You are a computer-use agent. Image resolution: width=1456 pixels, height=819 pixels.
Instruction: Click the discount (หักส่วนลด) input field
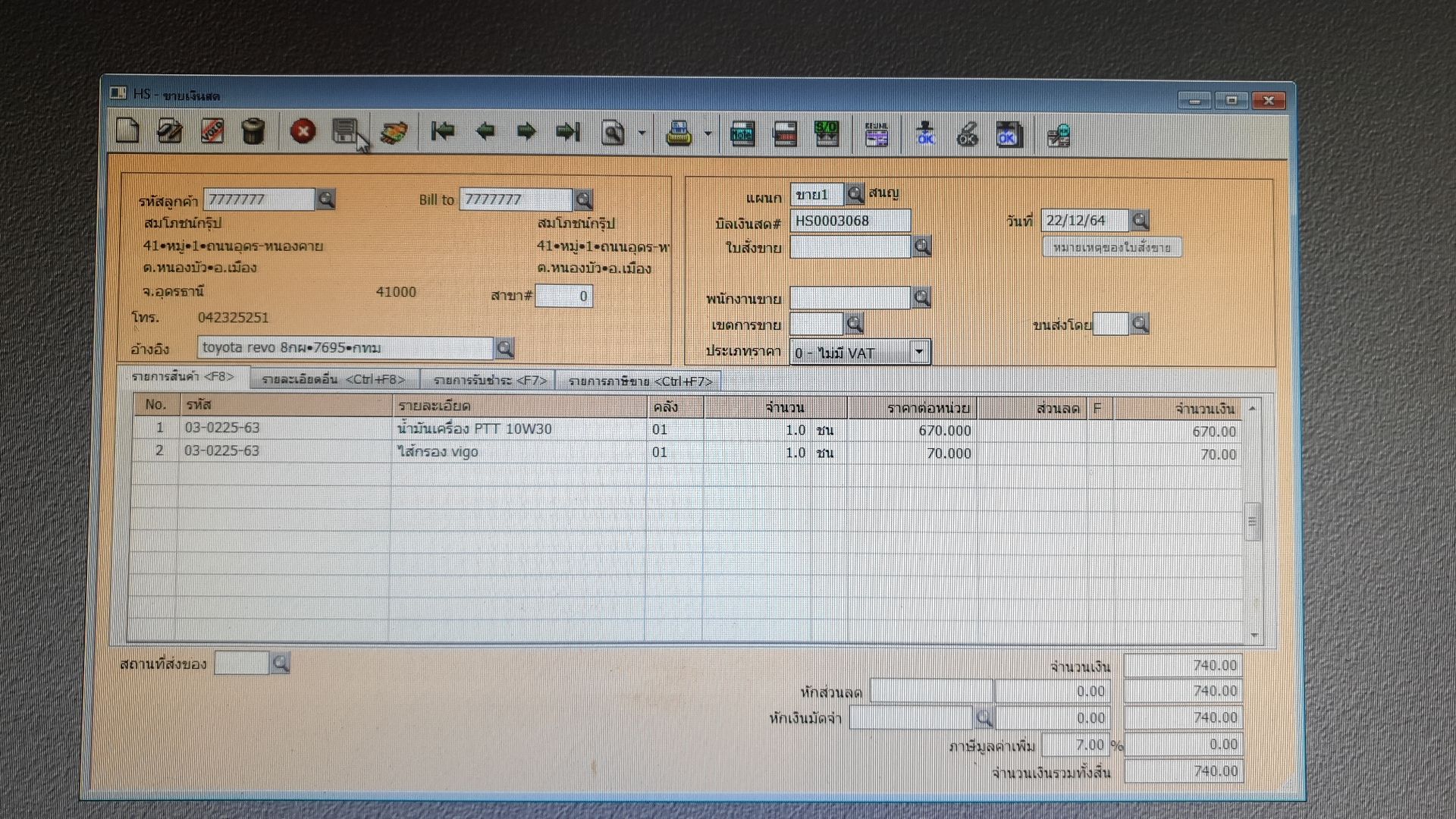(930, 691)
